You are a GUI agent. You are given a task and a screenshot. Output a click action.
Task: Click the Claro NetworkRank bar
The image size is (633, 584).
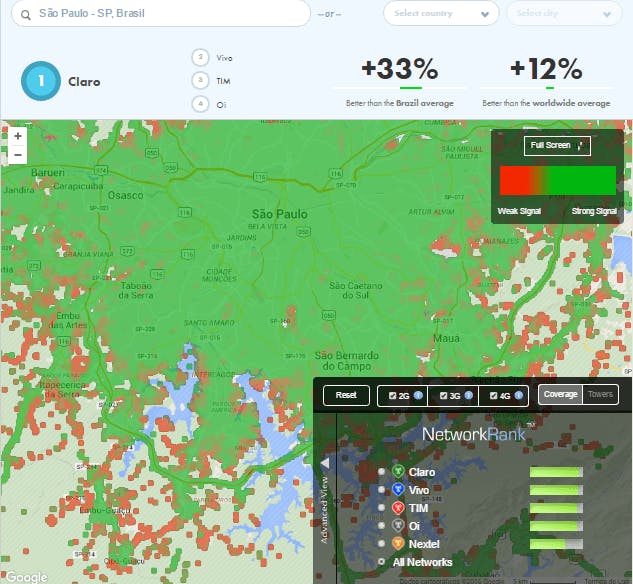(556, 472)
